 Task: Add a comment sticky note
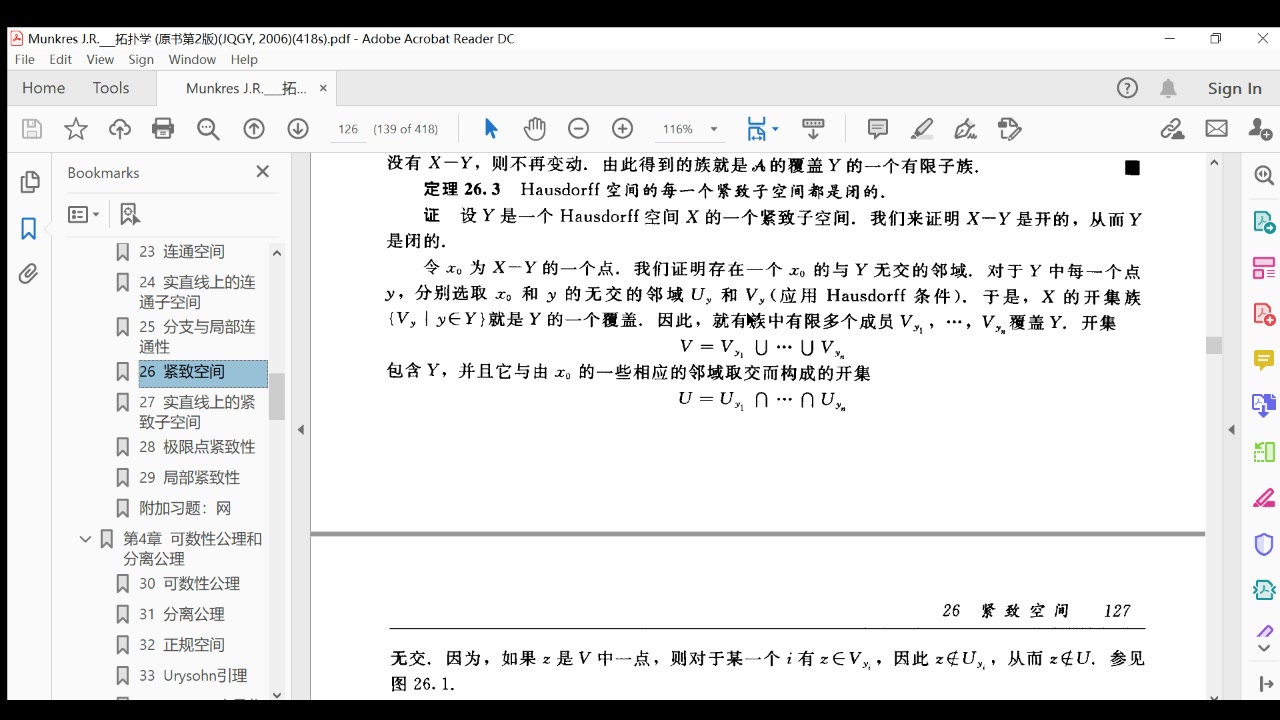[878, 129]
